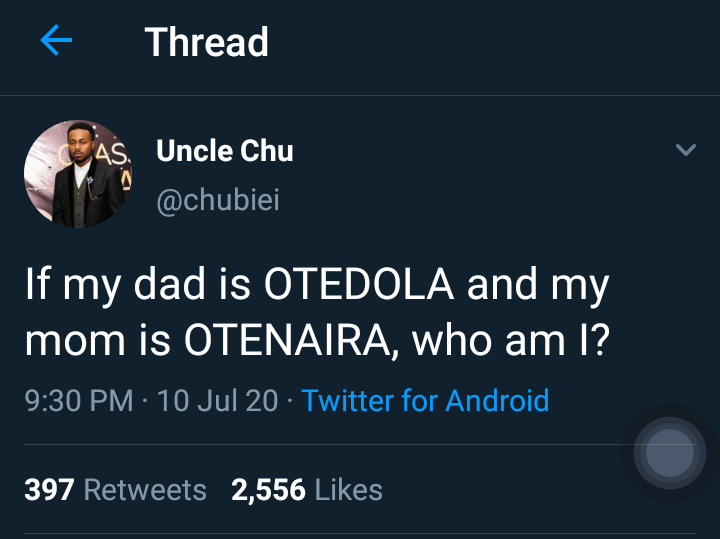Tap the floating assistive touch button
Image resolution: width=720 pixels, height=539 pixels.
click(669, 453)
